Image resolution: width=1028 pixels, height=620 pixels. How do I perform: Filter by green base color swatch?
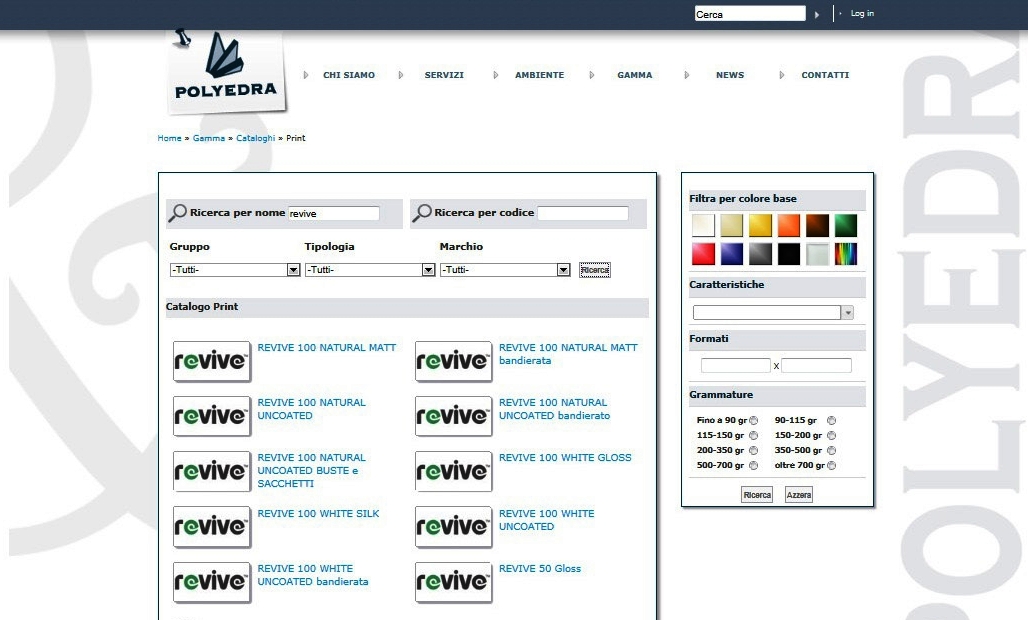coord(846,225)
